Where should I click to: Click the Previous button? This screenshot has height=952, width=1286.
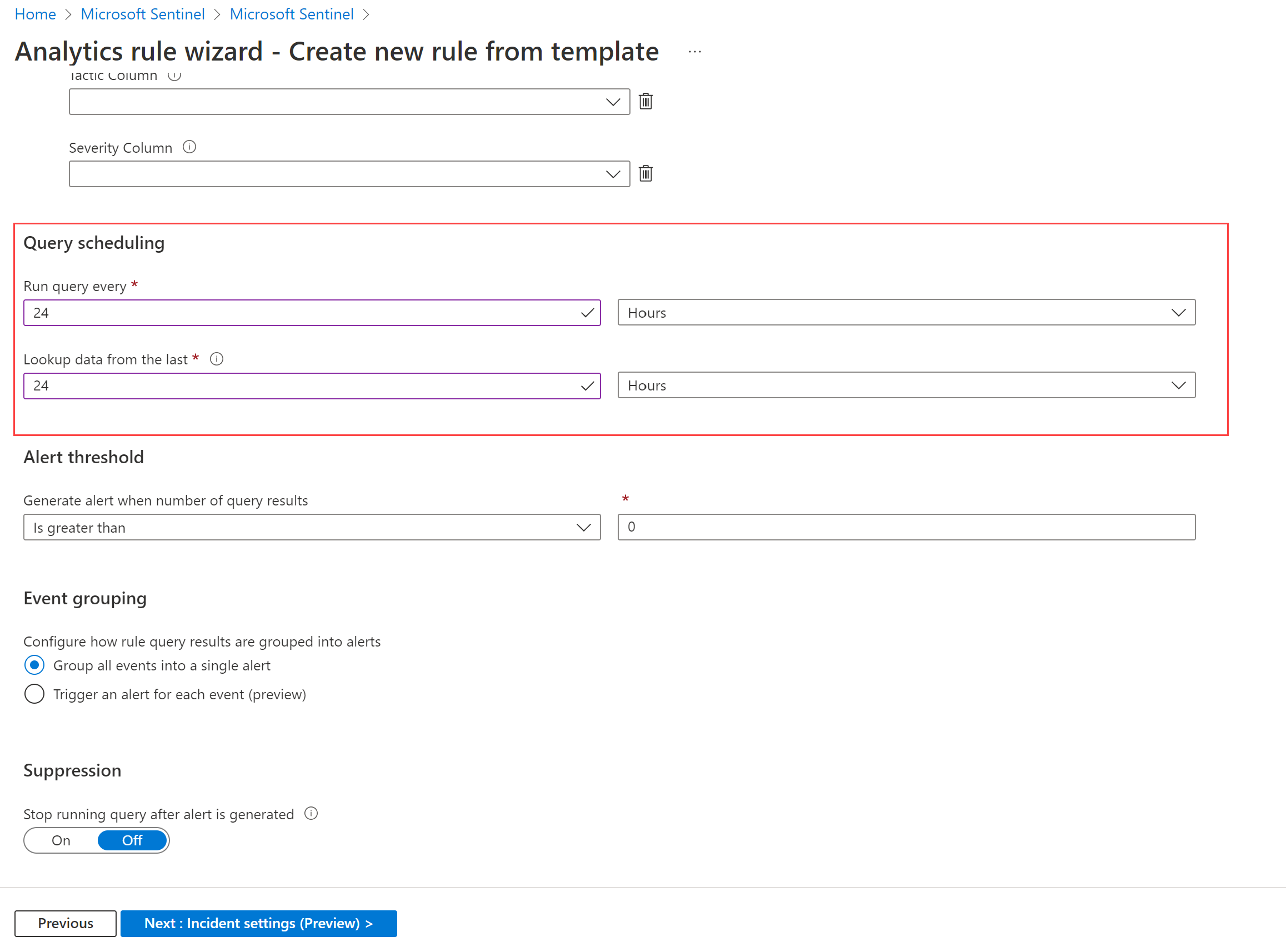coord(64,923)
